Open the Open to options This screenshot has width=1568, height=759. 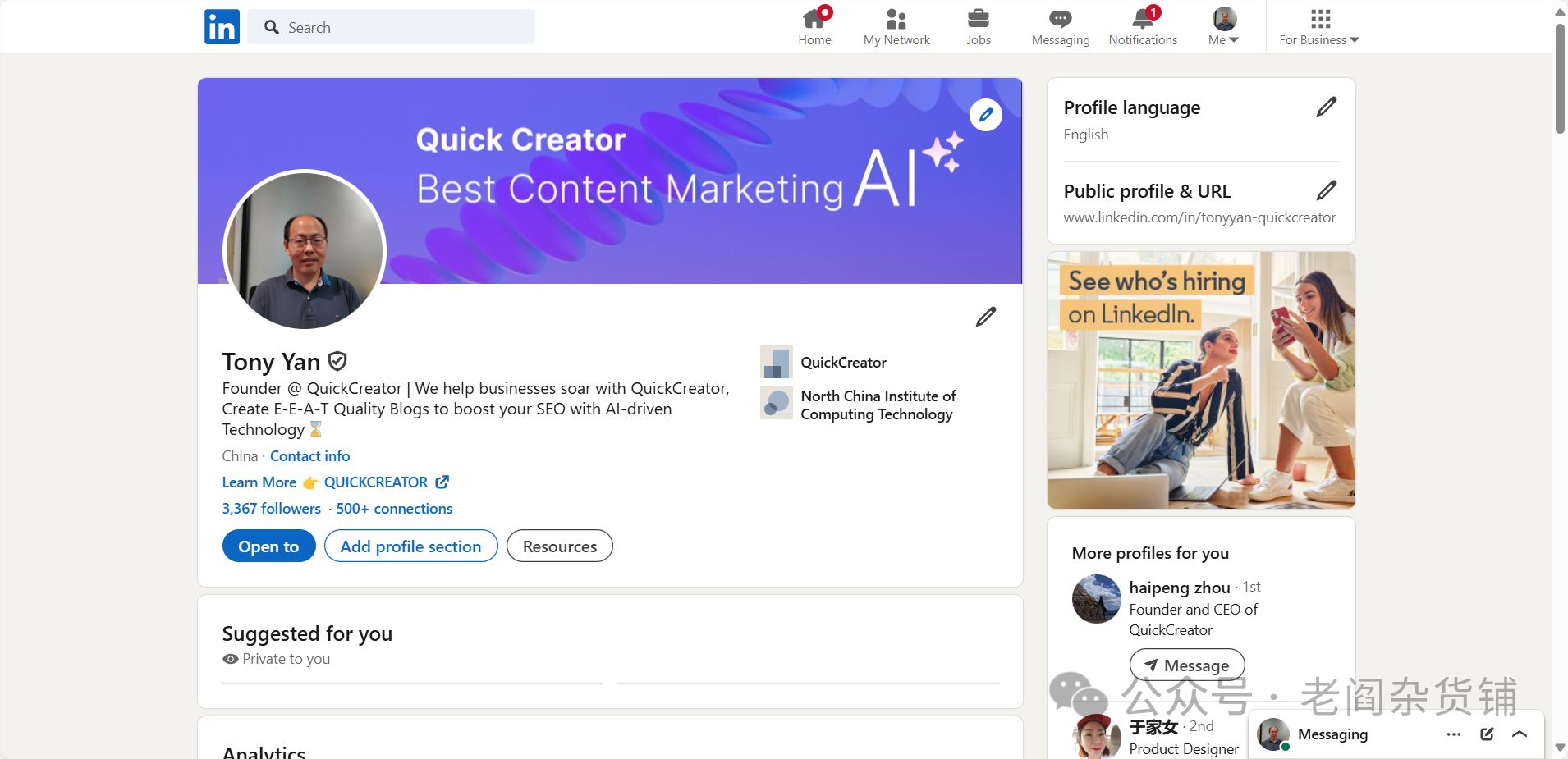(x=269, y=546)
